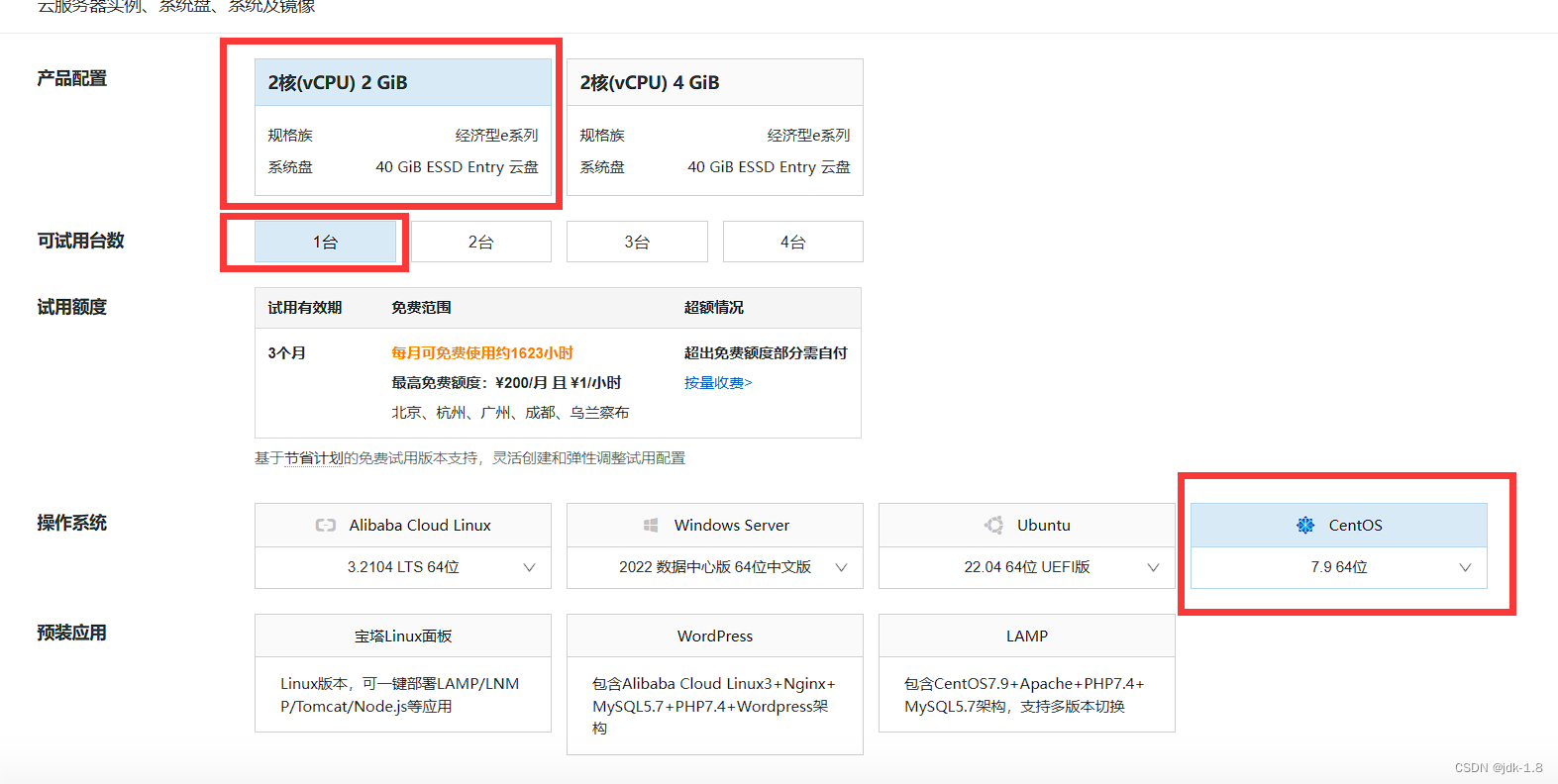1558x784 pixels.
Task: Click the 超额情况 column header
Action: 713,308
